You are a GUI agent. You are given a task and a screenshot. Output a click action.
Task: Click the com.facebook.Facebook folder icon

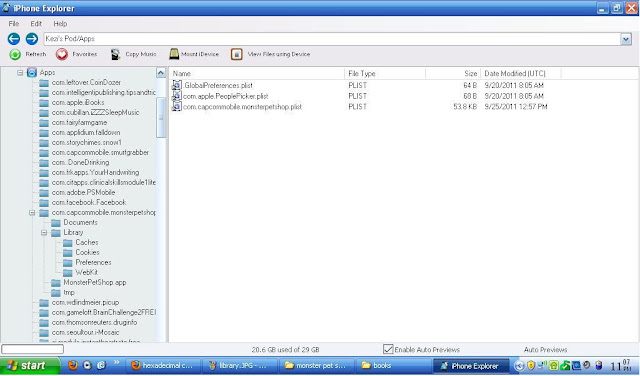pos(44,202)
